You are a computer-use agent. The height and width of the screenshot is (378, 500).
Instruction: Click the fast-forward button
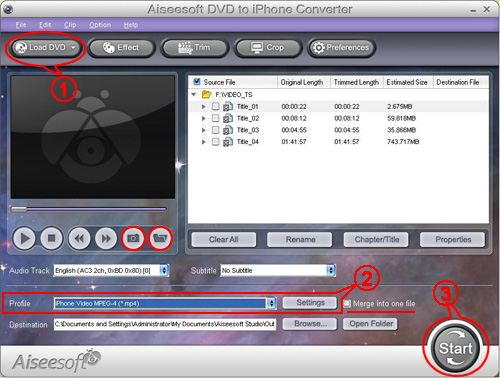106,238
